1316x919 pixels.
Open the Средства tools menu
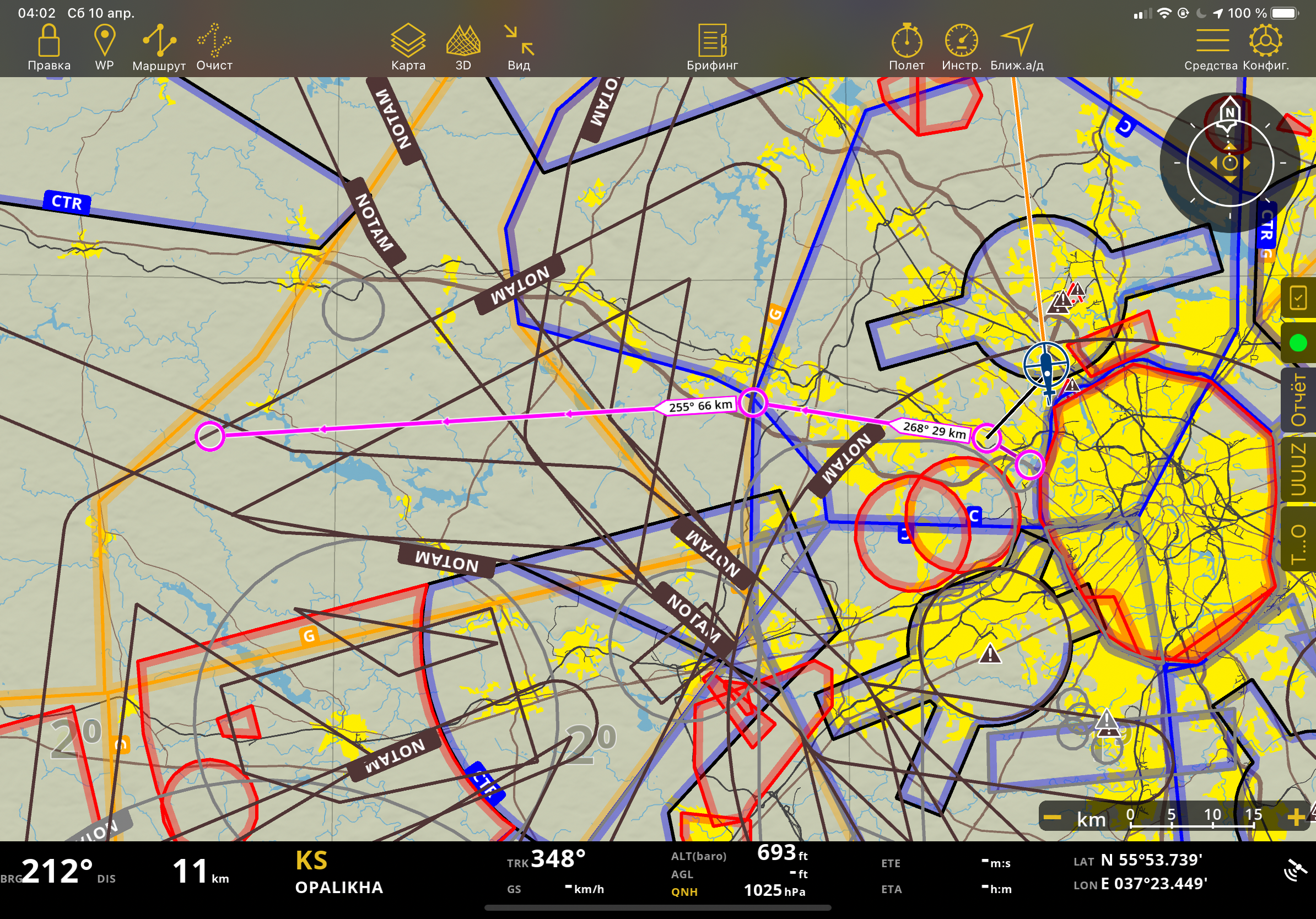1212,41
